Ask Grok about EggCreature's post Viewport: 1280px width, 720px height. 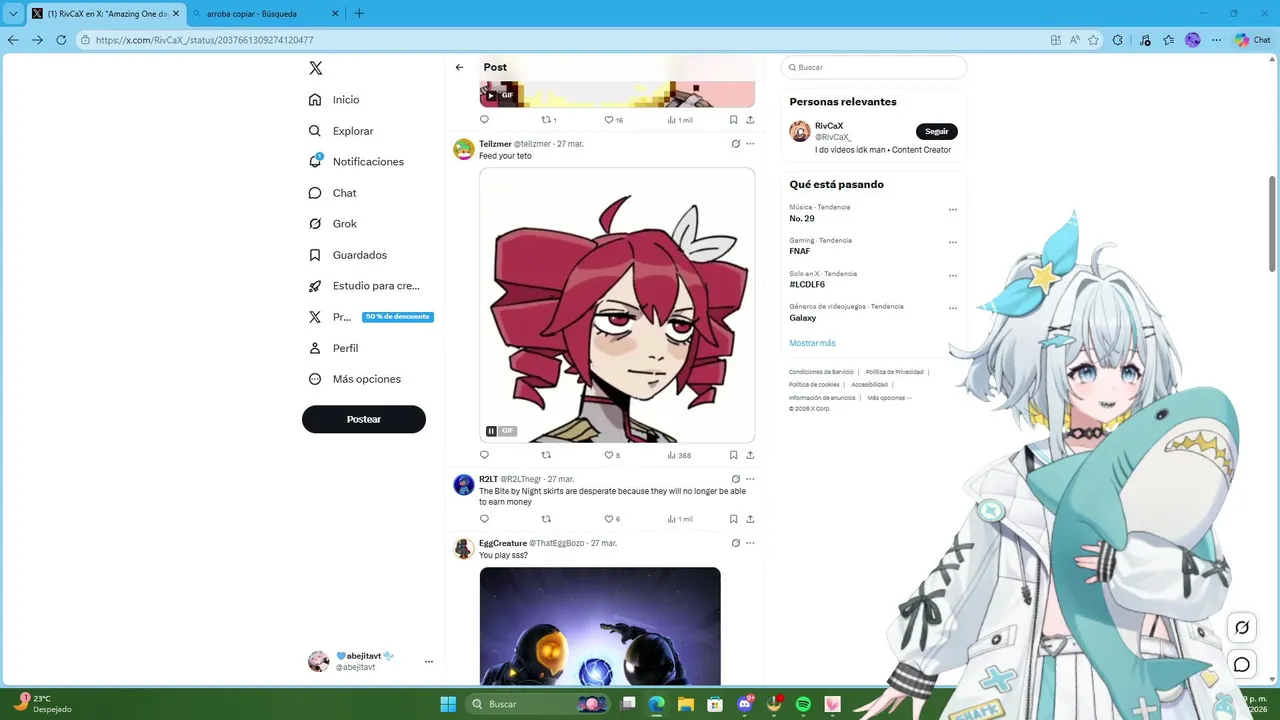click(x=735, y=543)
